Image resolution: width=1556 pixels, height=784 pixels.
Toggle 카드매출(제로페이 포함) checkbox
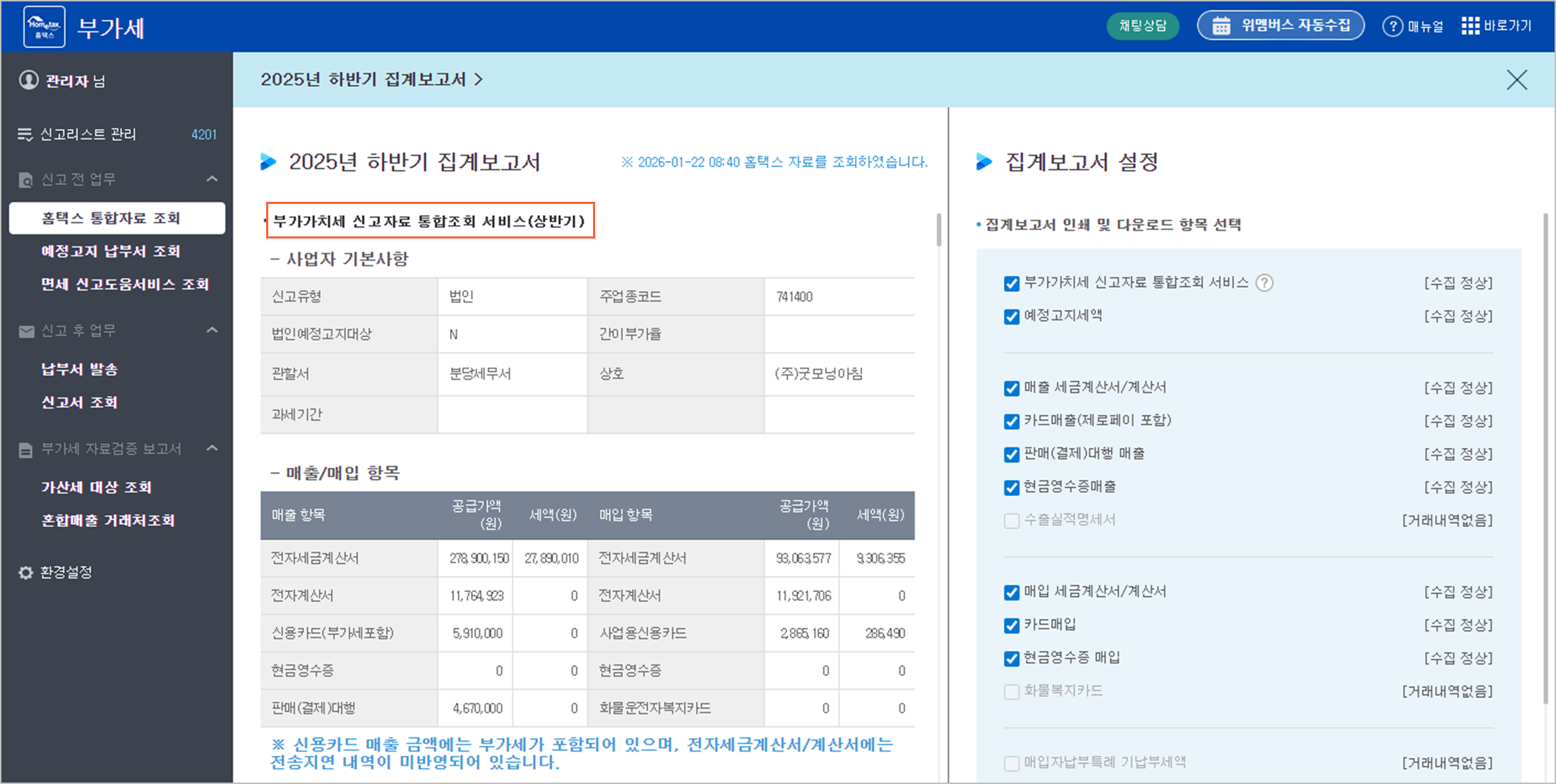(1012, 421)
